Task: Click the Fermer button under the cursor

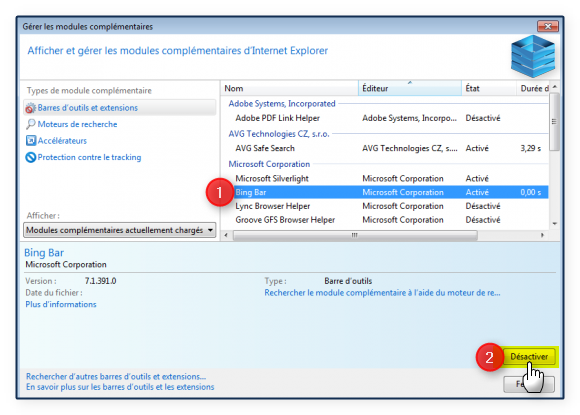Action: (x=529, y=384)
